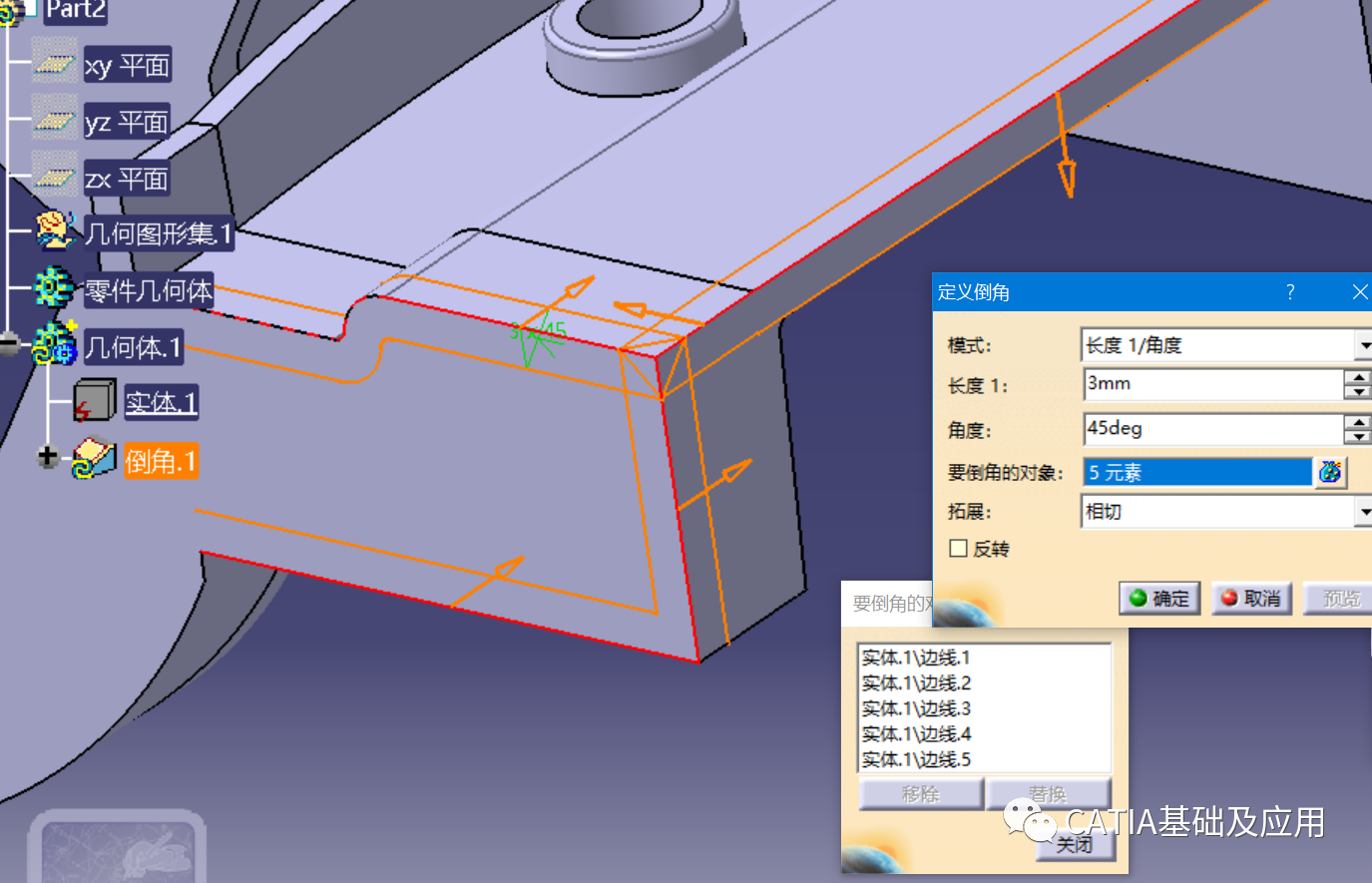
Task: Click the 角度 input field
Action: click(1213, 429)
